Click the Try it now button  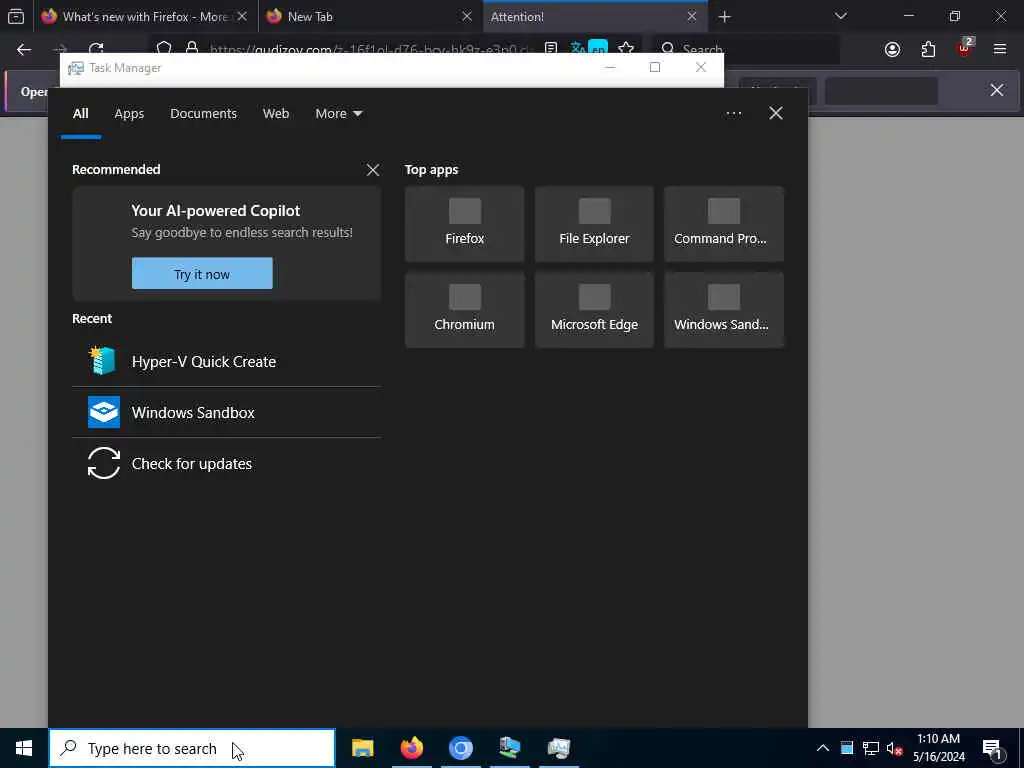(202, 274)
